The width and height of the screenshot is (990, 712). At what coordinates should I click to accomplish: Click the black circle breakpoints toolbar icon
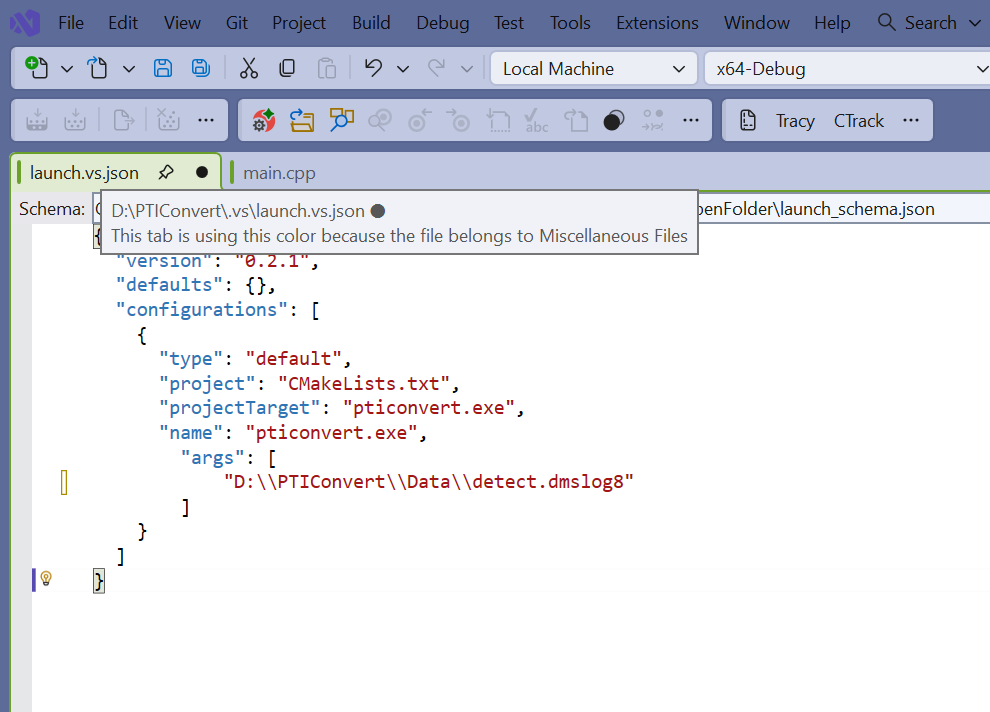point(613,120)
